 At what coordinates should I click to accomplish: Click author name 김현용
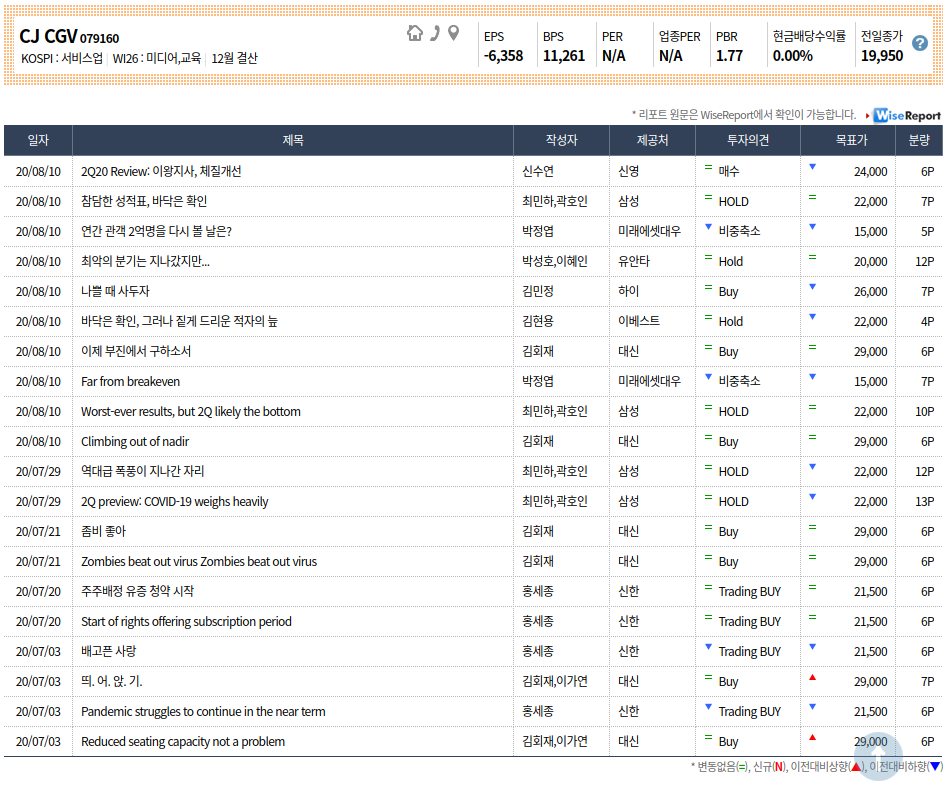pyautogui.click(x=538, y=322)
